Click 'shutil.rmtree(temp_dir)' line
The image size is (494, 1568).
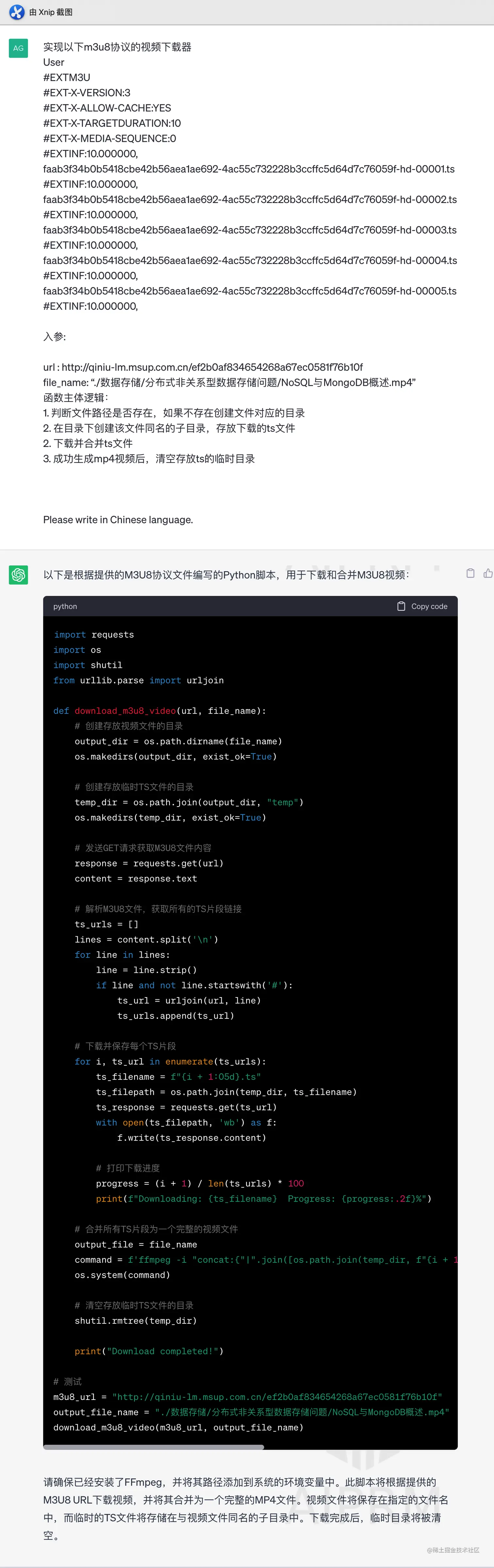pyautogui.click(x=136, y=1320)
